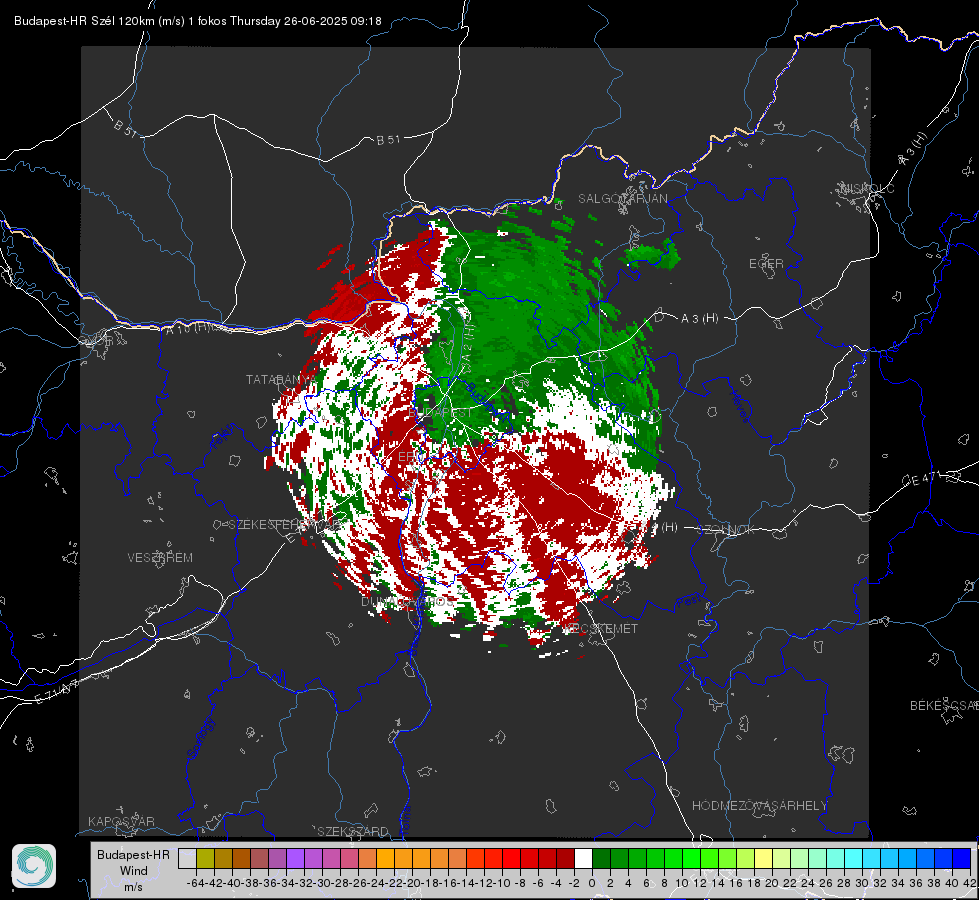Viewport: 979px width, 900px height.
Task: Click the radar title text with date 26-06-2025
Action: tap(197, 21)
